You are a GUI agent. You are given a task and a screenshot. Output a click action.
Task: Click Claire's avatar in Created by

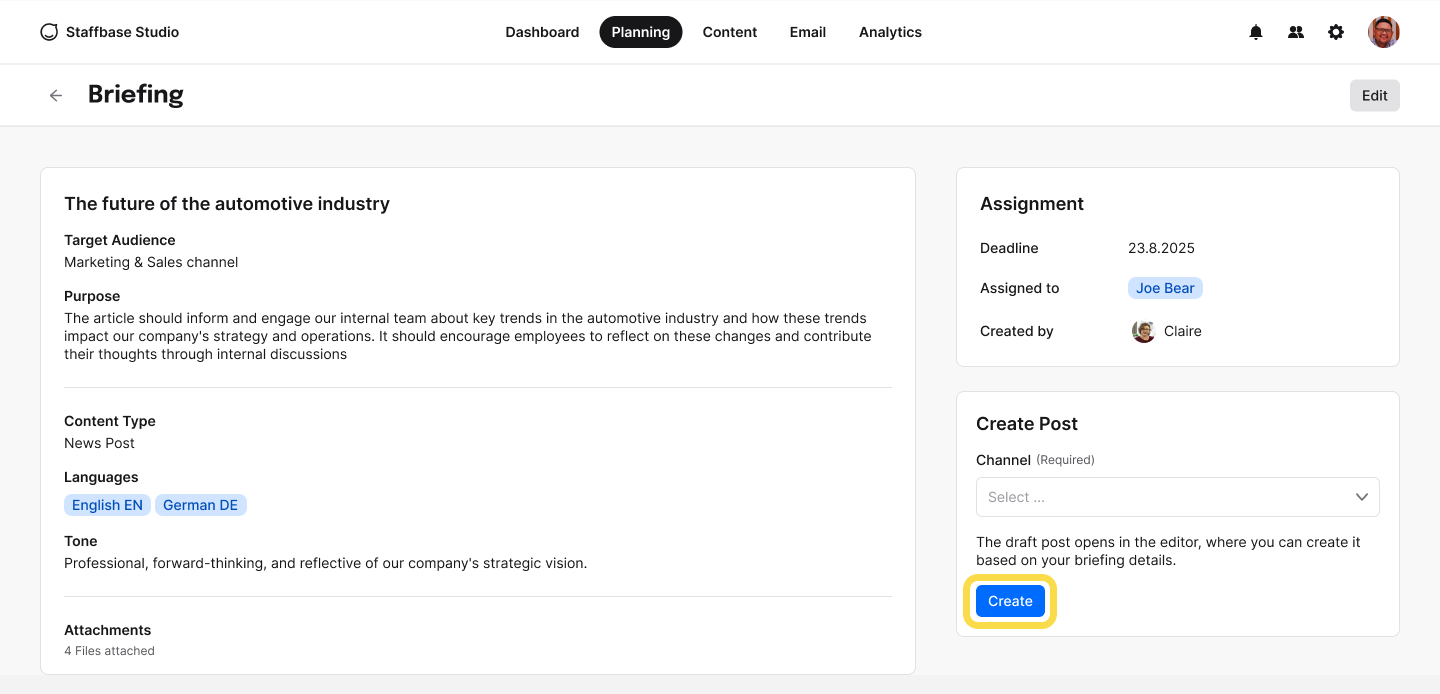tap(1144, 331)
